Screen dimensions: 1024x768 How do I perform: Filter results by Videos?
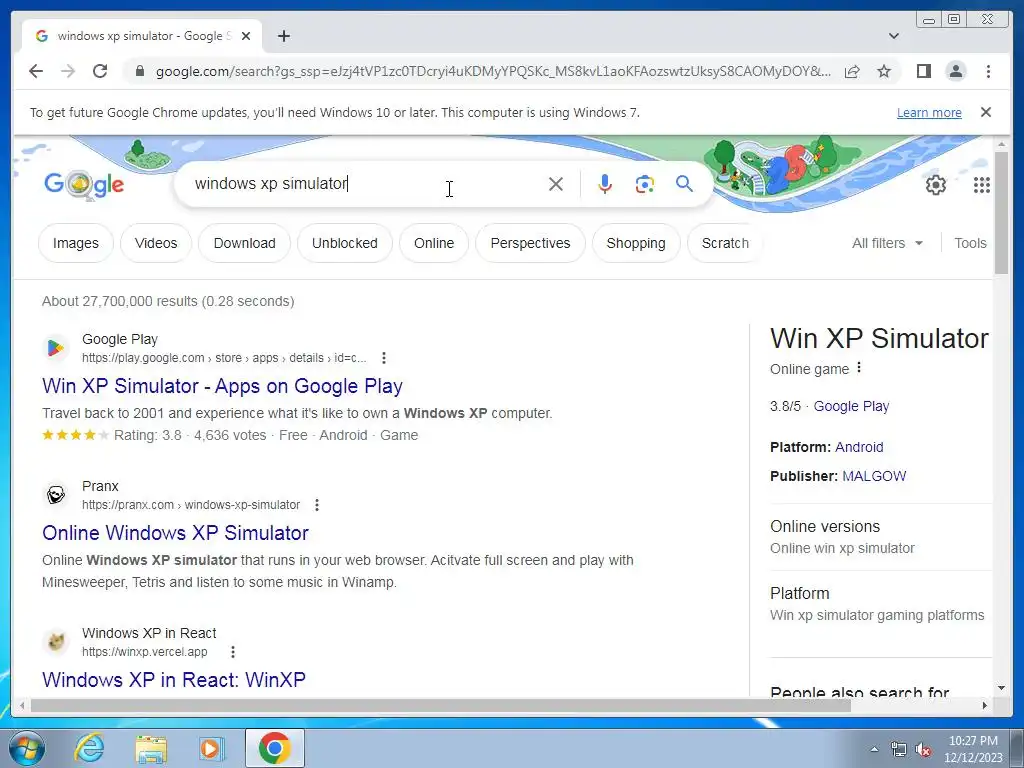155,243
